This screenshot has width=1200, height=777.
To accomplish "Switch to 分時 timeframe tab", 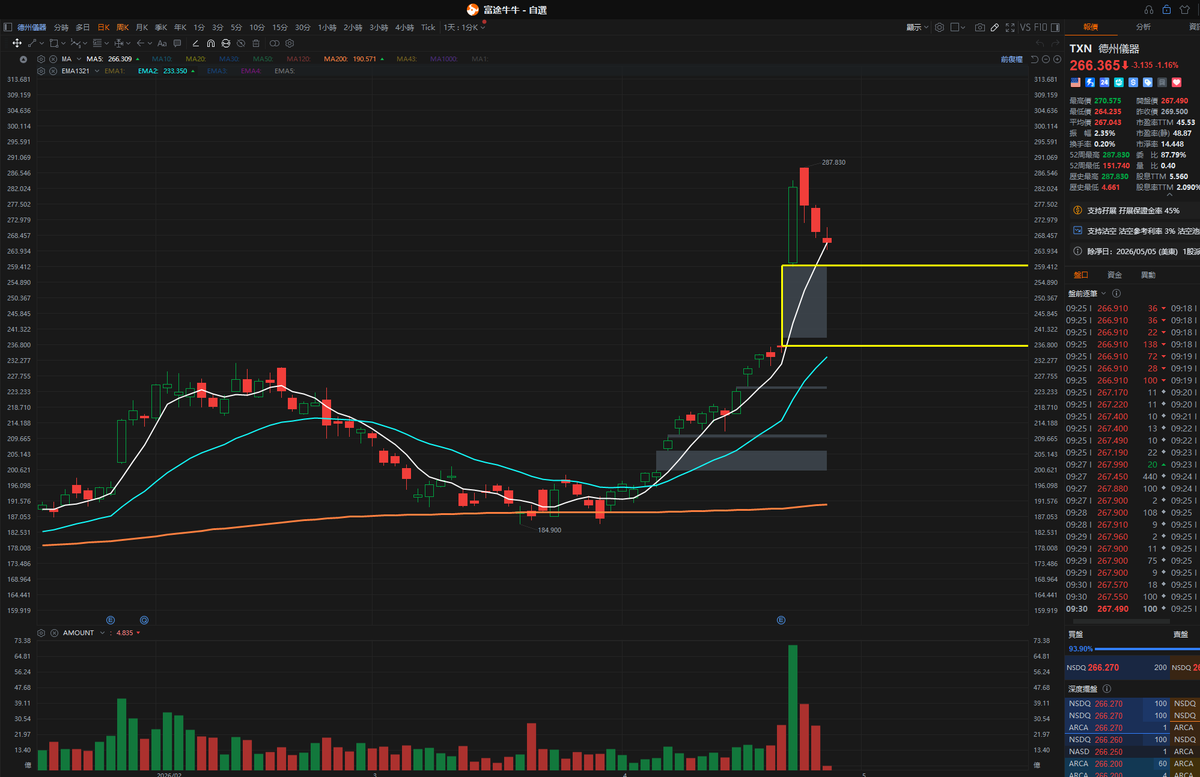I will (x=61, y=27).
